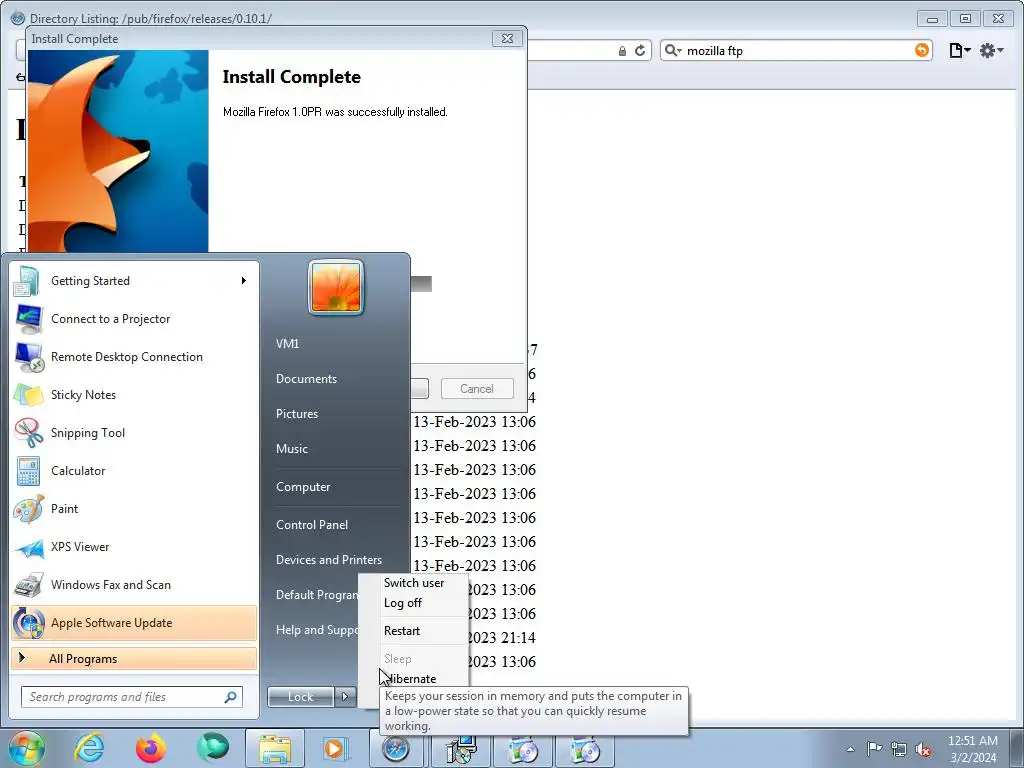This screenshot has height=768, width=1024.
Task: Click the user account picture
Action: [x=336, y=287]
